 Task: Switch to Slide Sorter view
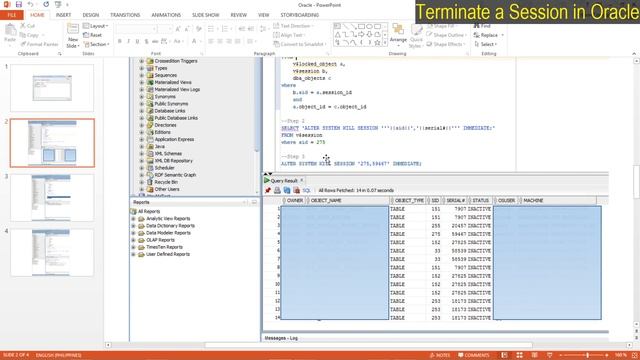519,355
